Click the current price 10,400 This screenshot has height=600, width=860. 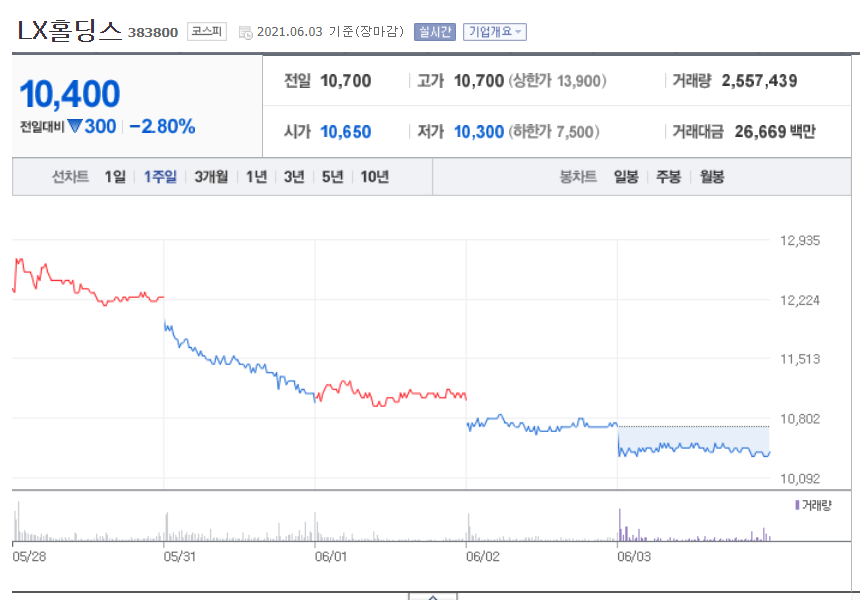click(x=70, y=94)
